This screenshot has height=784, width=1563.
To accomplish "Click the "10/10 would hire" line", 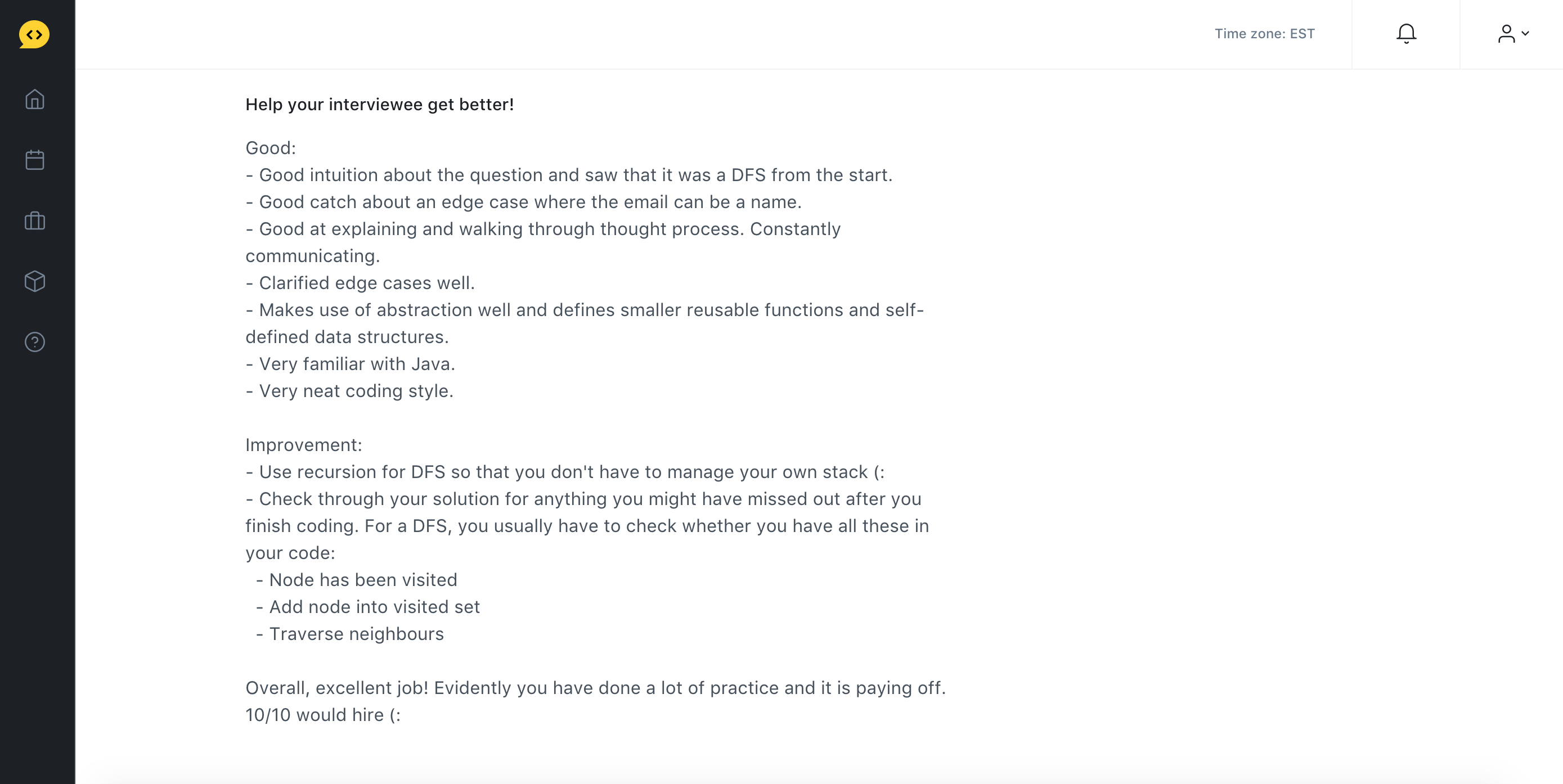I will (323, 715).
